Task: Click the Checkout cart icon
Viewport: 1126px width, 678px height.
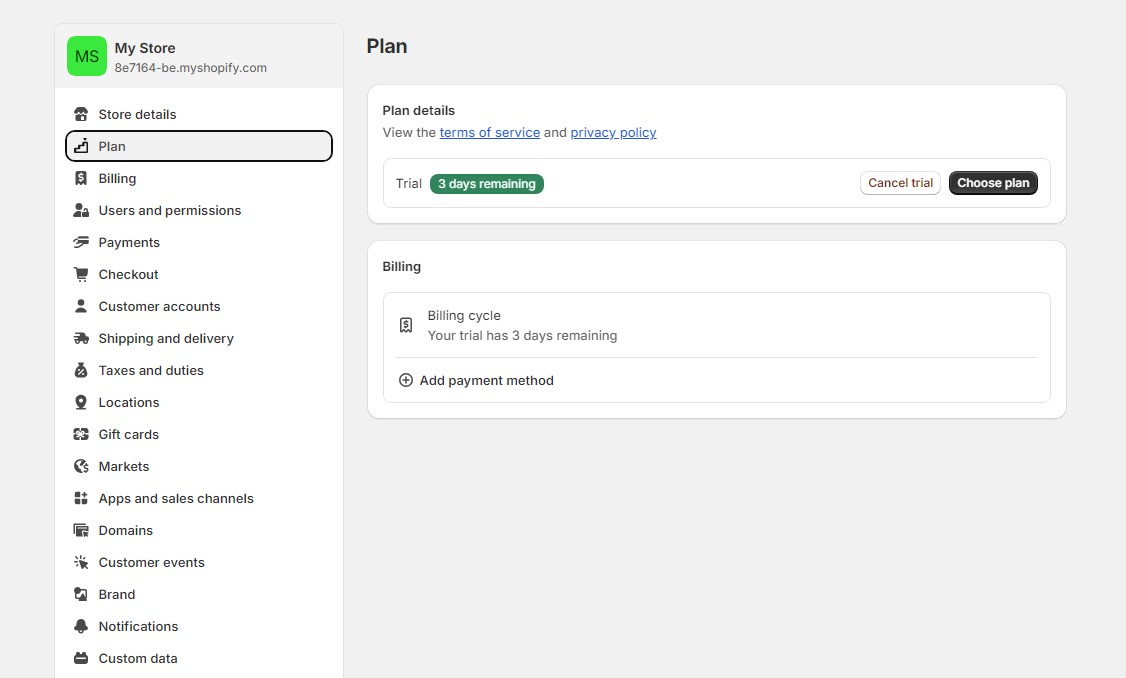Action: 81,274
